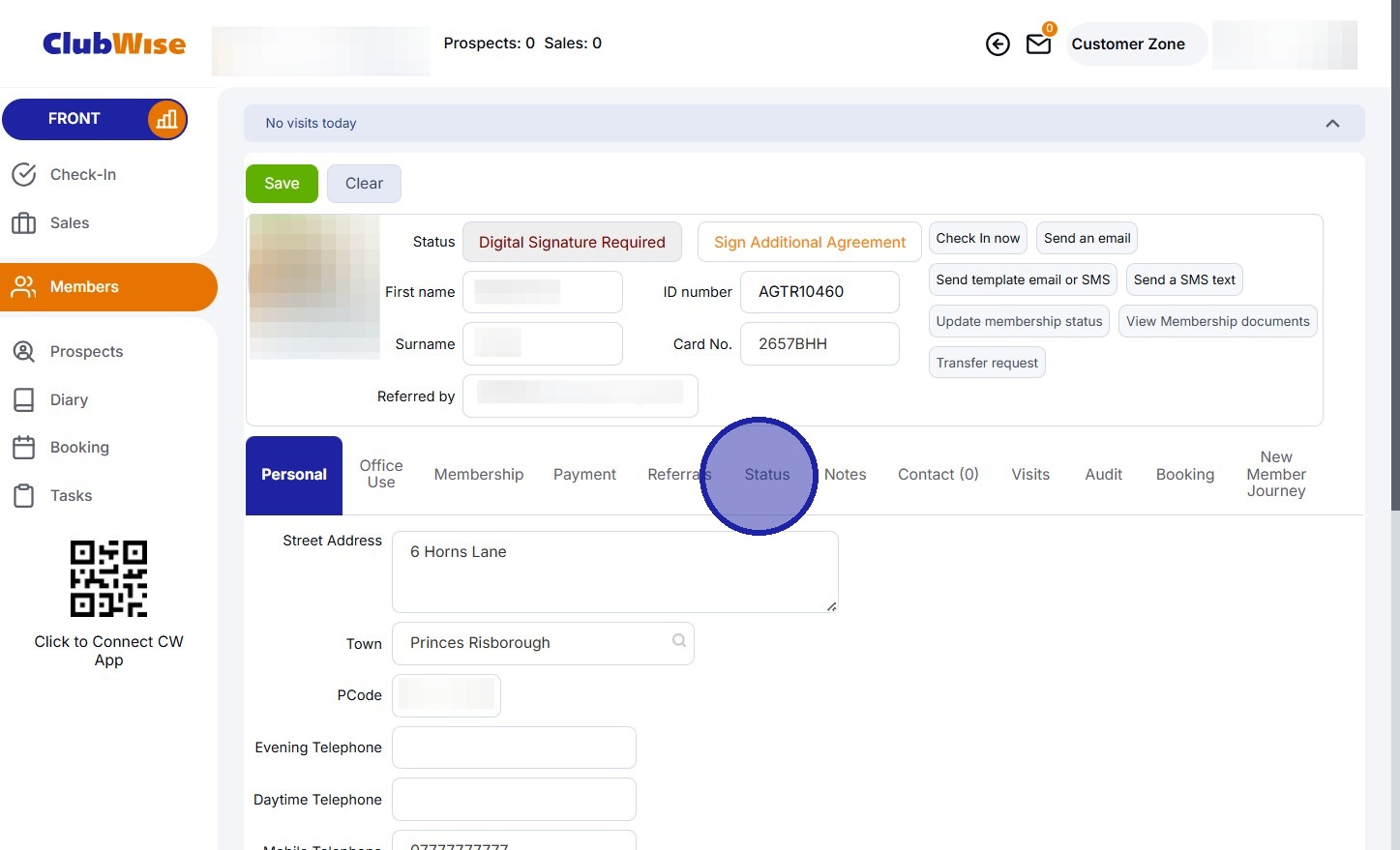Open View Membership documents
Image resolution: width=1400 pixels, height=850 pixels.
pos(1218,322)
